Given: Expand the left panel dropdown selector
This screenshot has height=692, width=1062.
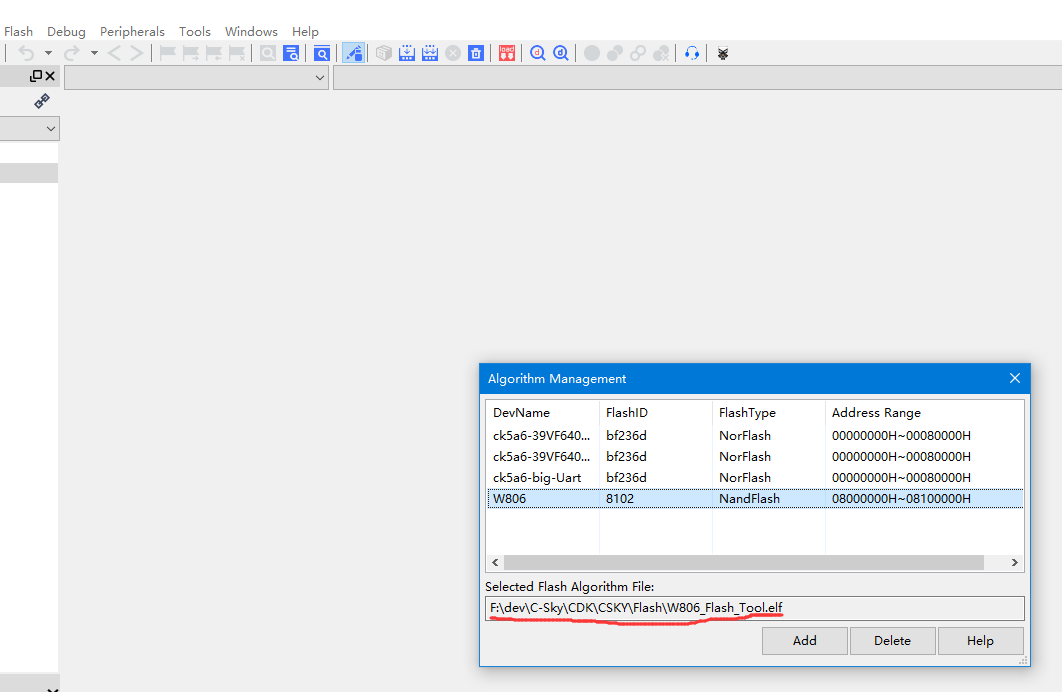Looking at the screenshot, I should (x=50, y=129).
